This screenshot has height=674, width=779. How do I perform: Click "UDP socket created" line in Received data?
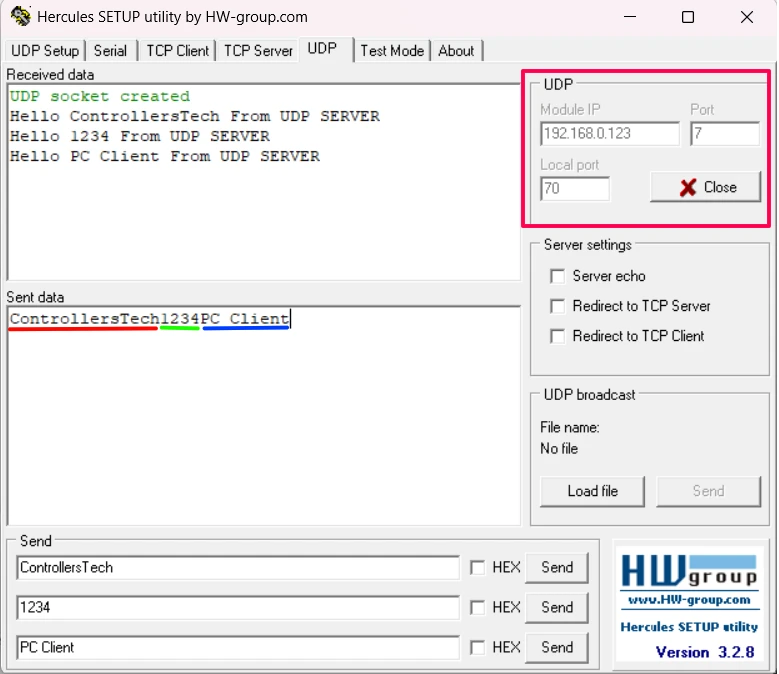click(x=100, y=96)
